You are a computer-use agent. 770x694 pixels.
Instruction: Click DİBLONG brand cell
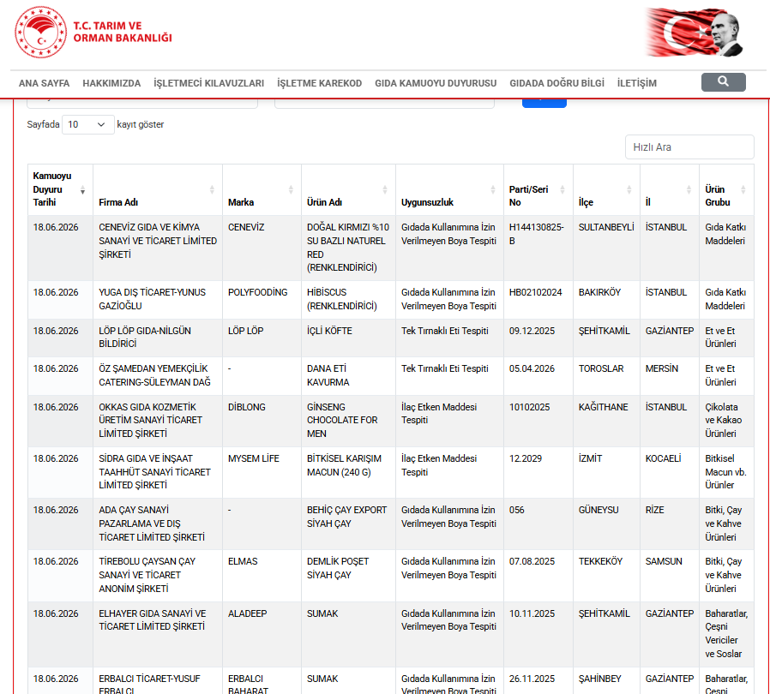coord(262,420)
